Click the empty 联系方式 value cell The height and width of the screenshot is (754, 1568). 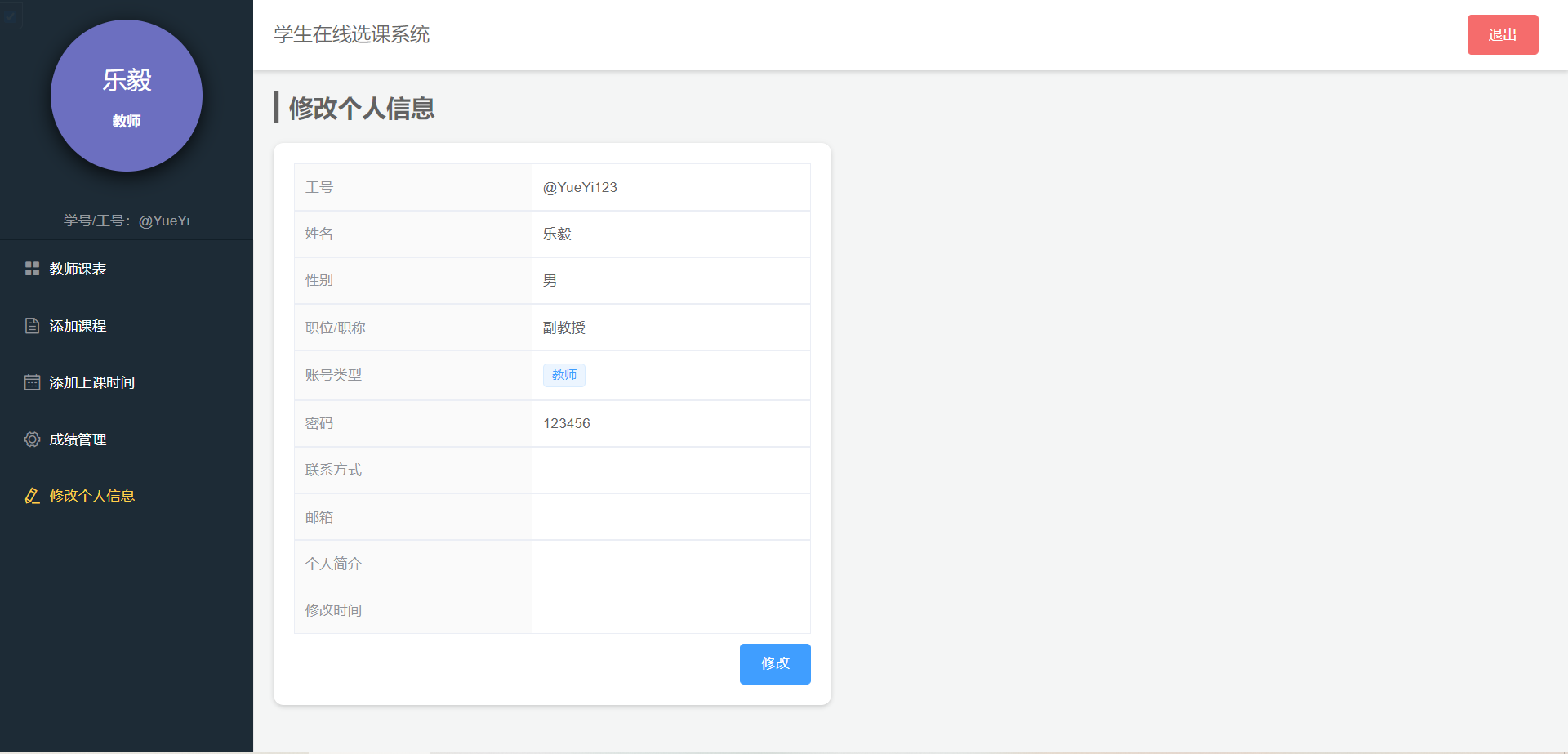tap(671, 470)
